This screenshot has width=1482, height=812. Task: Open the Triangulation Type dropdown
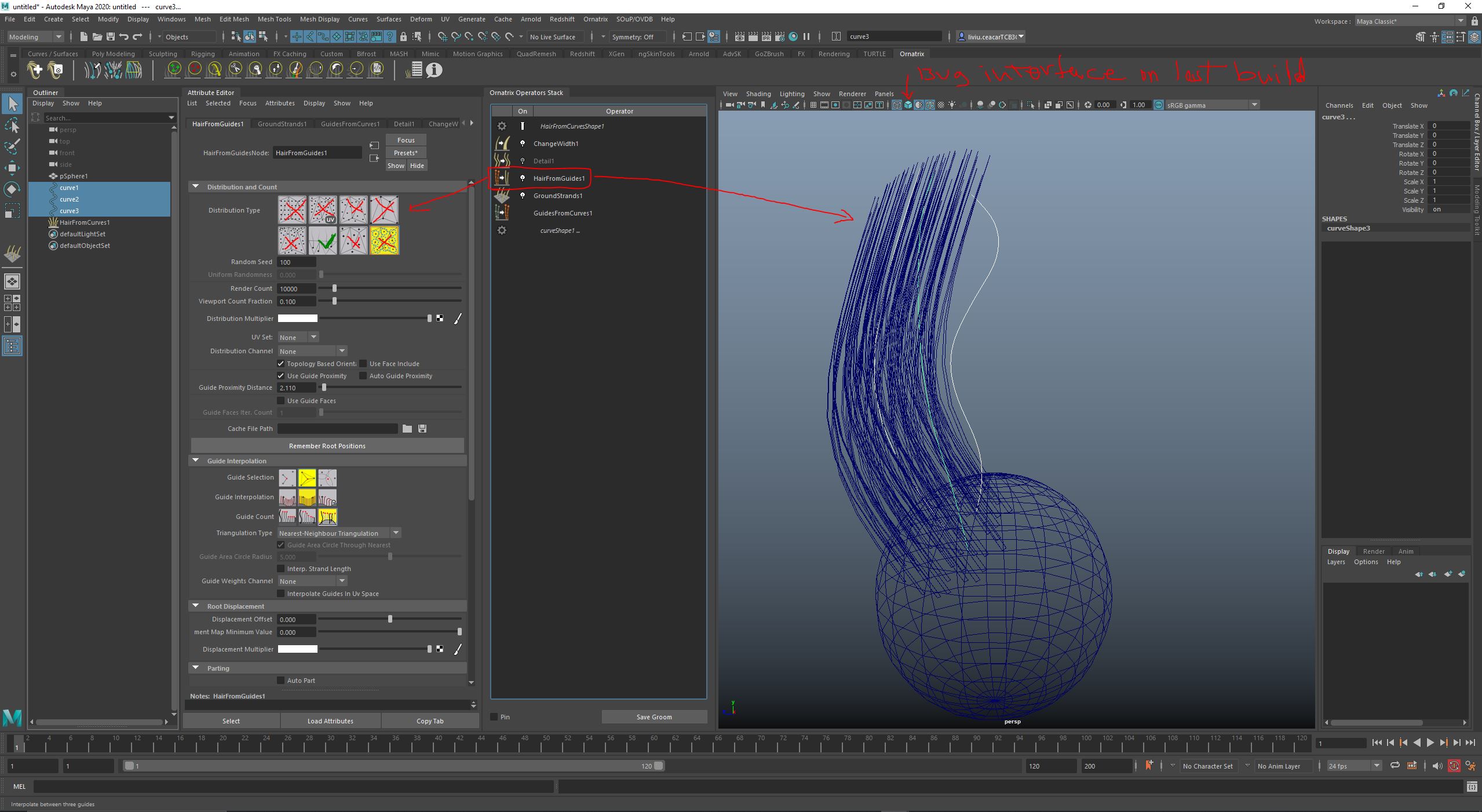pyautogui.click(x=338, y=533)
